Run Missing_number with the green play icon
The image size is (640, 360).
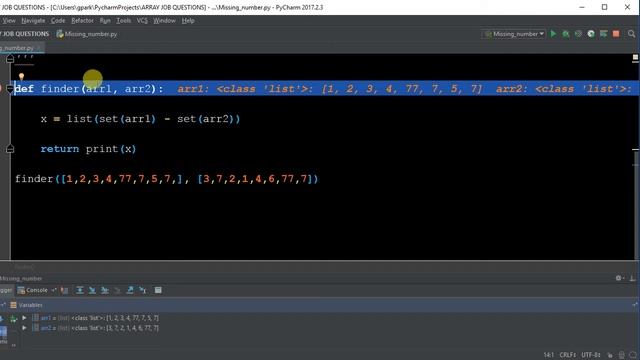[553, 34]
